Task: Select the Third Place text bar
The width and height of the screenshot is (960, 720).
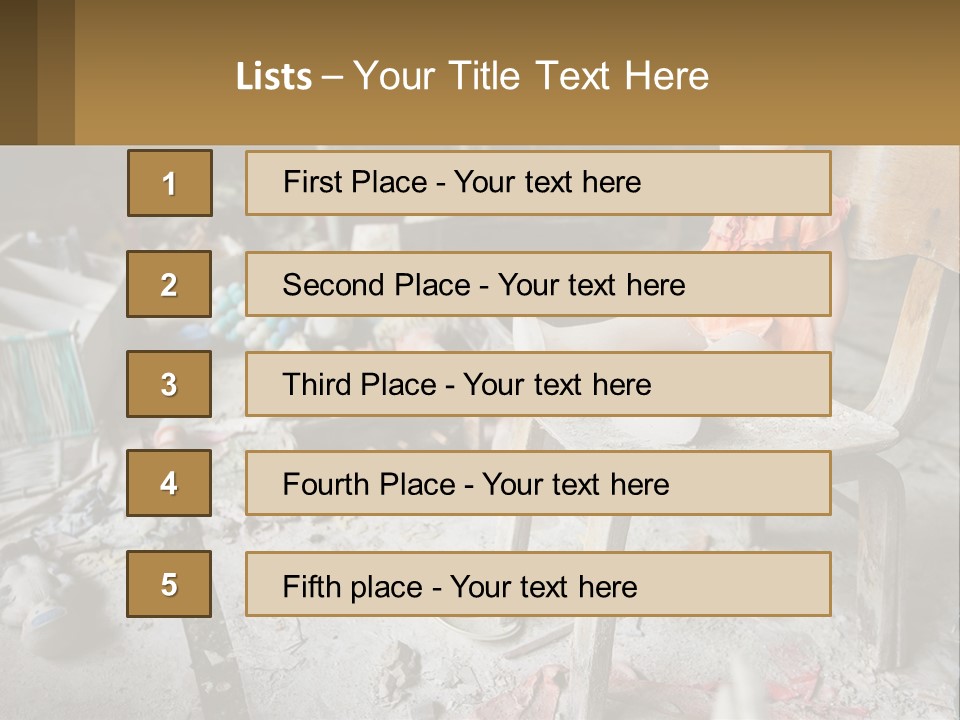Action: point(538,384)
